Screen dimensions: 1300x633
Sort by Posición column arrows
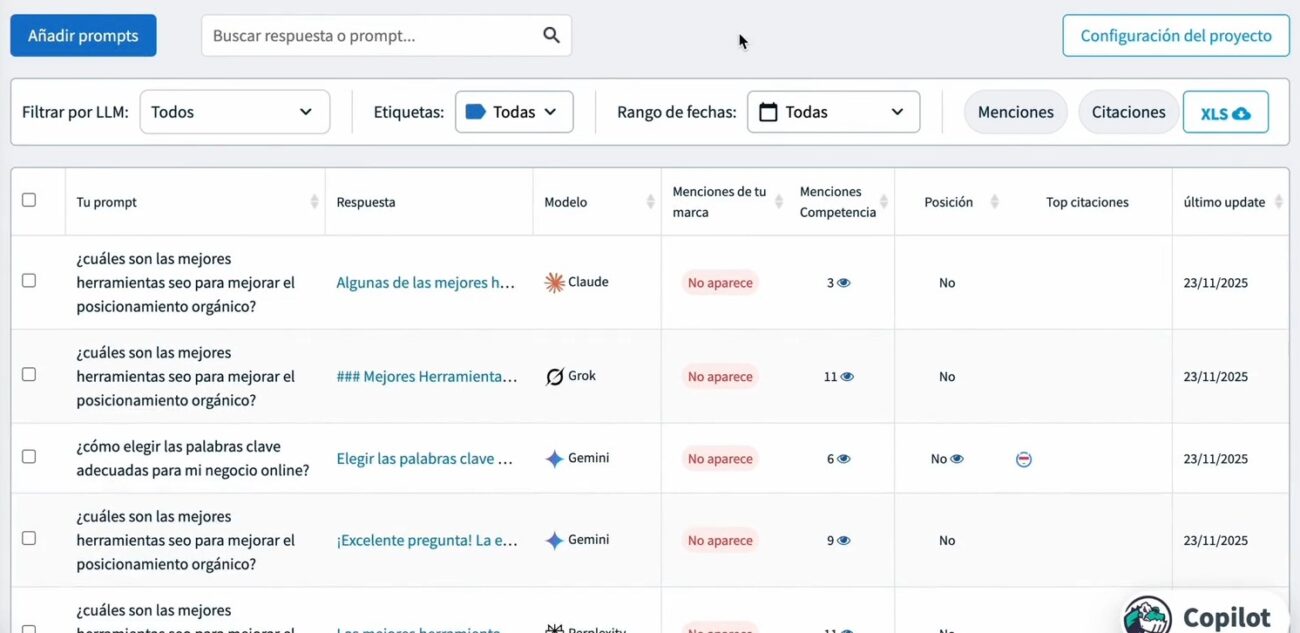tap(994, 202)
